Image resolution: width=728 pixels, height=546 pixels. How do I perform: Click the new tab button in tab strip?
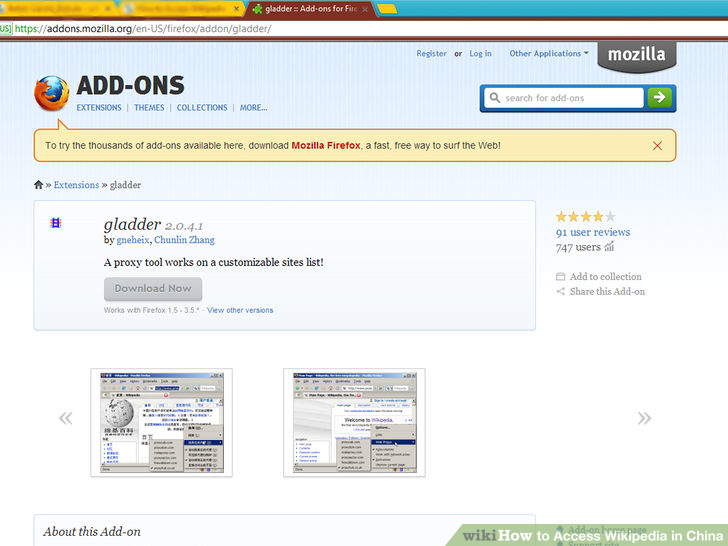point(387,9)
